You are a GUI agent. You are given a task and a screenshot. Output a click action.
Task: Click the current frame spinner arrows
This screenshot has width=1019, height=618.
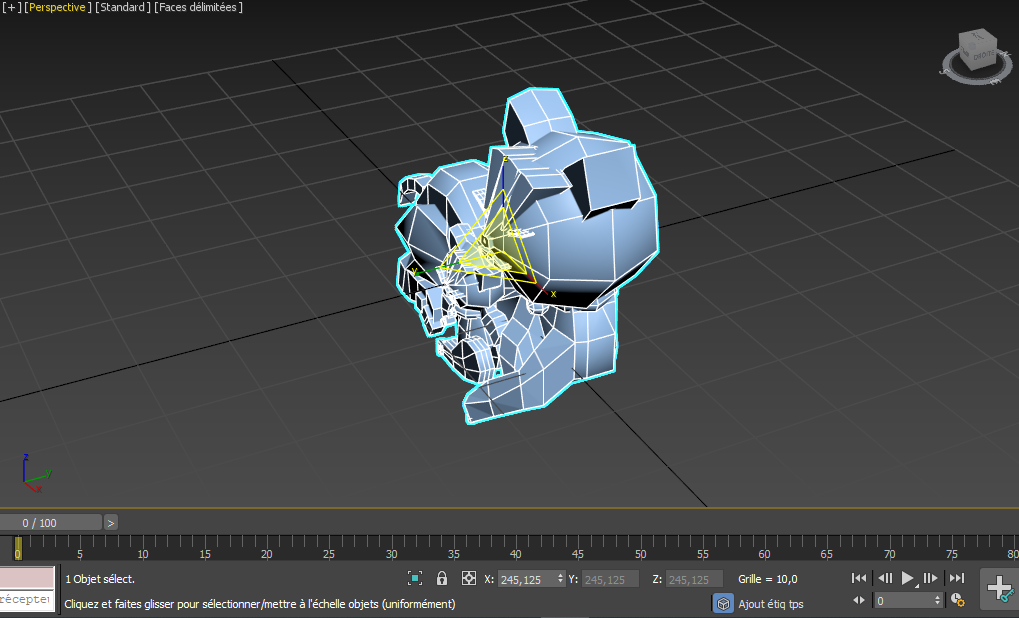937,600
